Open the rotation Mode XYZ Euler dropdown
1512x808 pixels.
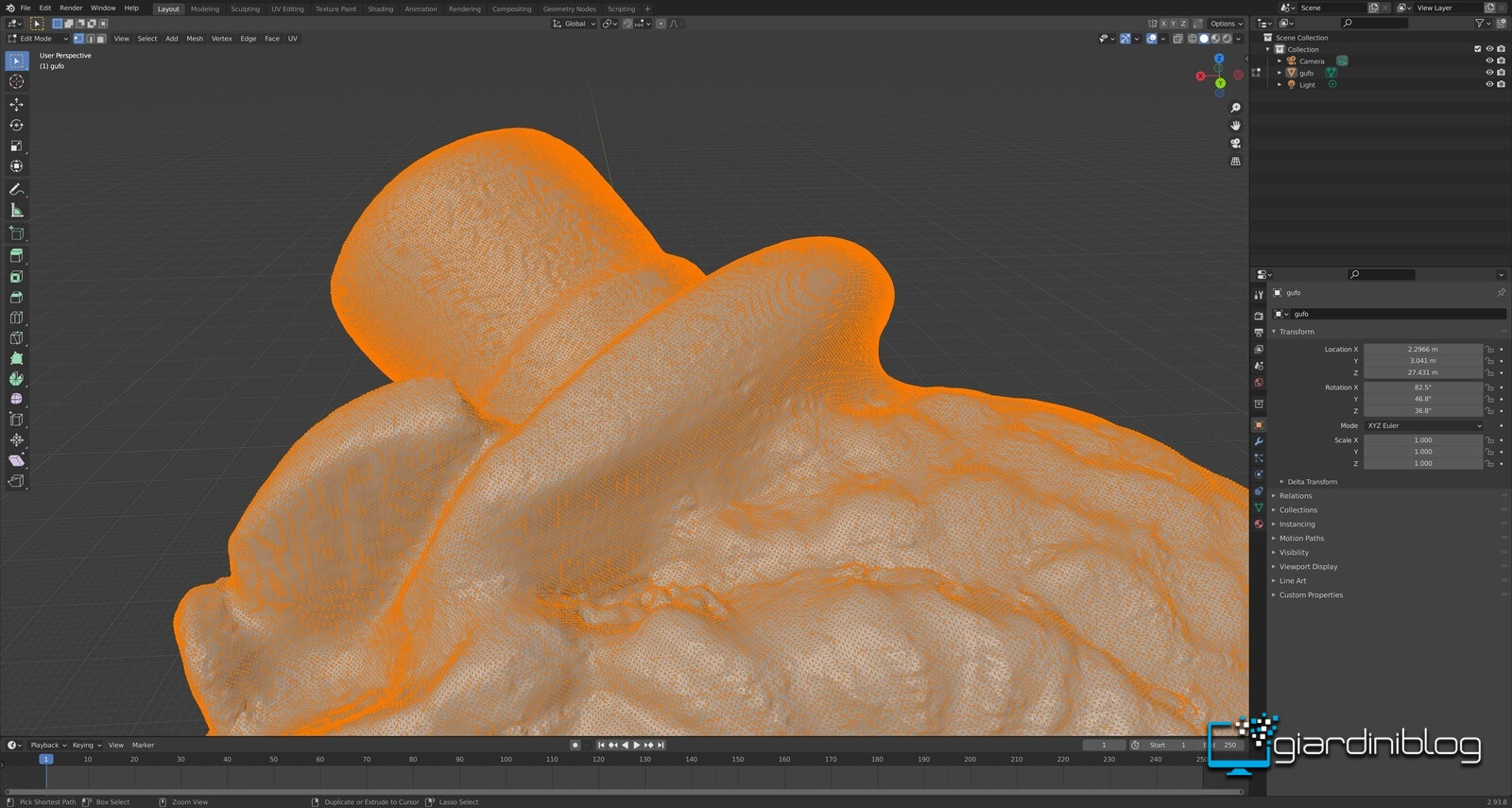pyautogui.click(x=1423, y=426)
